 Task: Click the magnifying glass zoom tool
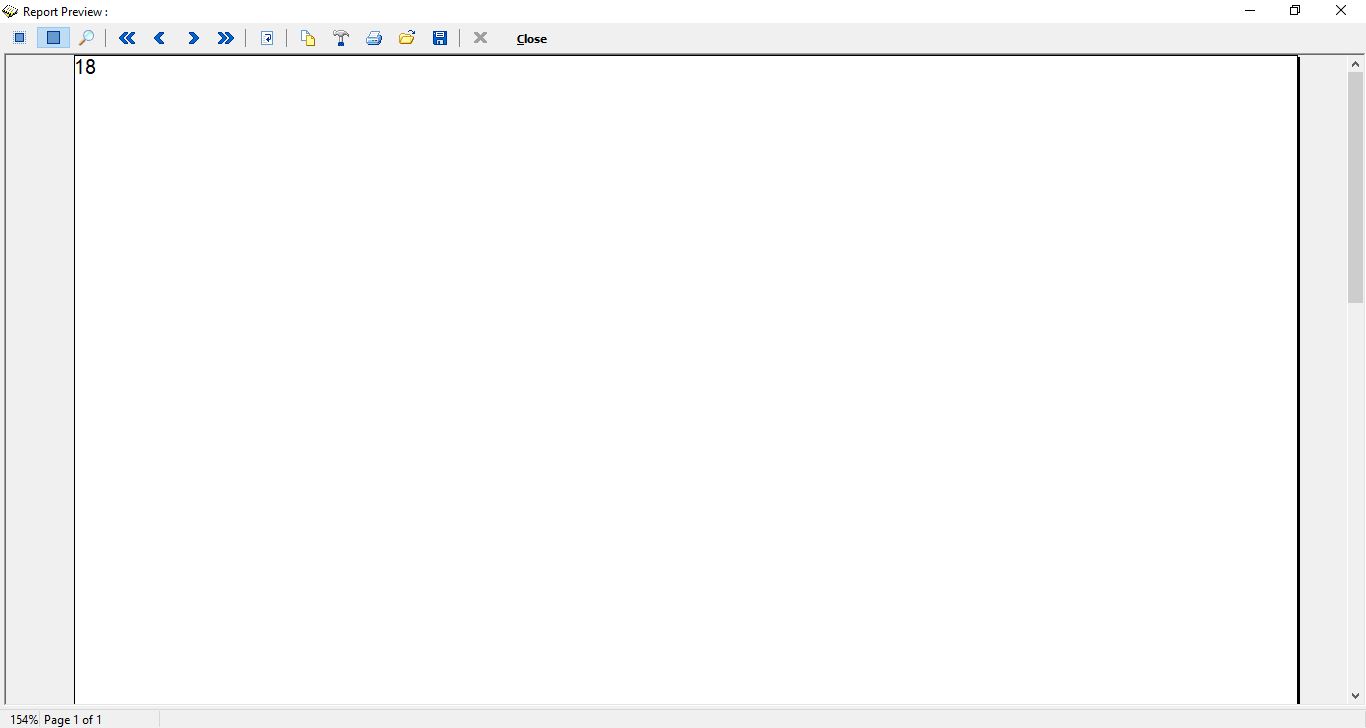(x=87, y=38)
